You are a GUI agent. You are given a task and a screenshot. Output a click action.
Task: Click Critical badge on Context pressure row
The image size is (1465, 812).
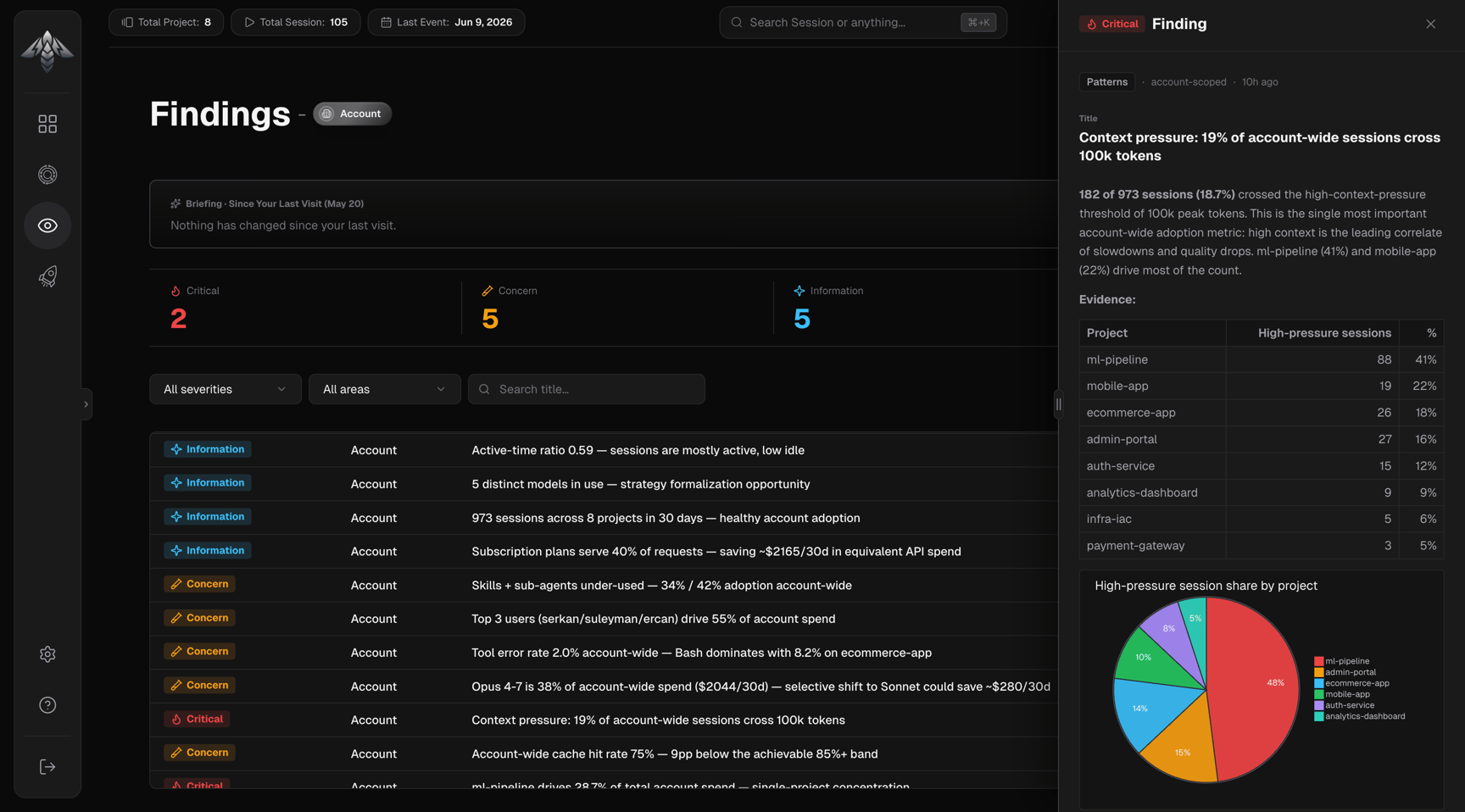(x=197, y=719)
